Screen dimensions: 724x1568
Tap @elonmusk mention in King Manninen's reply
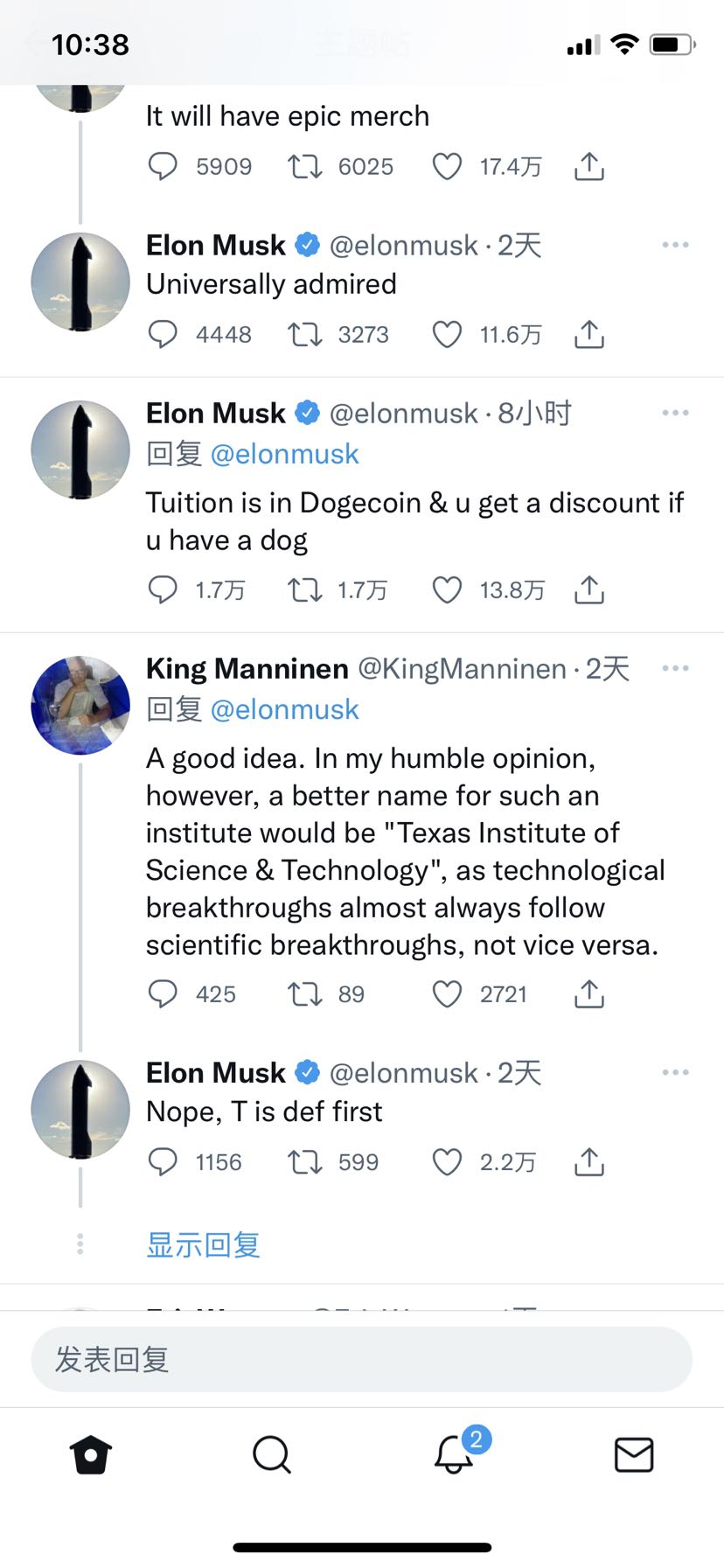(x=284, y=709)
